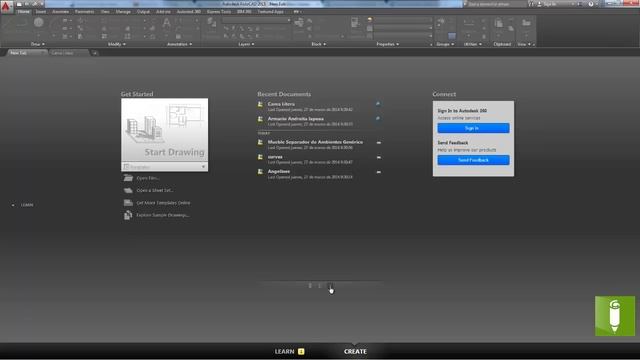The width and height of the screenshot is (640, 360).
Task: Click the Open a Sheet Set icon
Action: (128, 190)
